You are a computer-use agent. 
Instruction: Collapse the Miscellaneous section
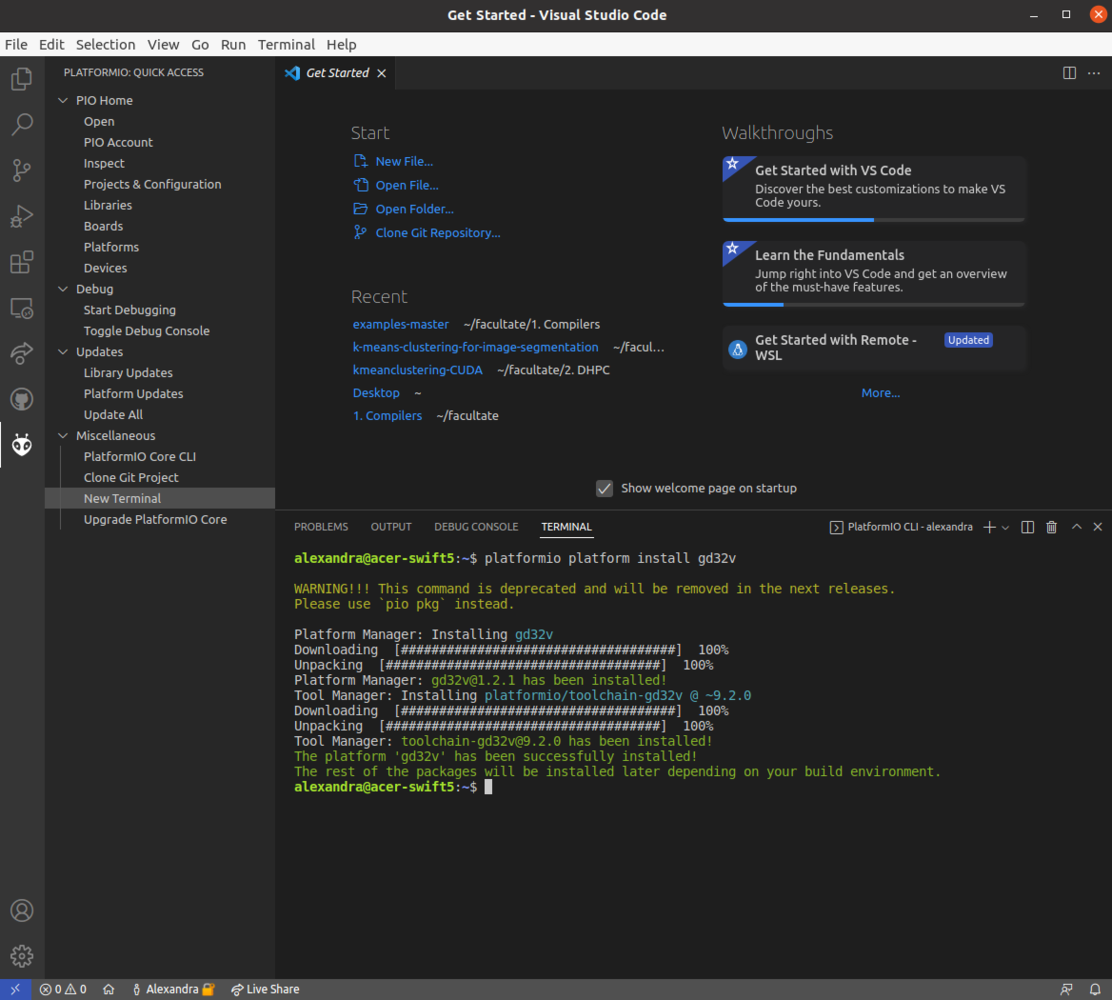(x=64, y=436)
